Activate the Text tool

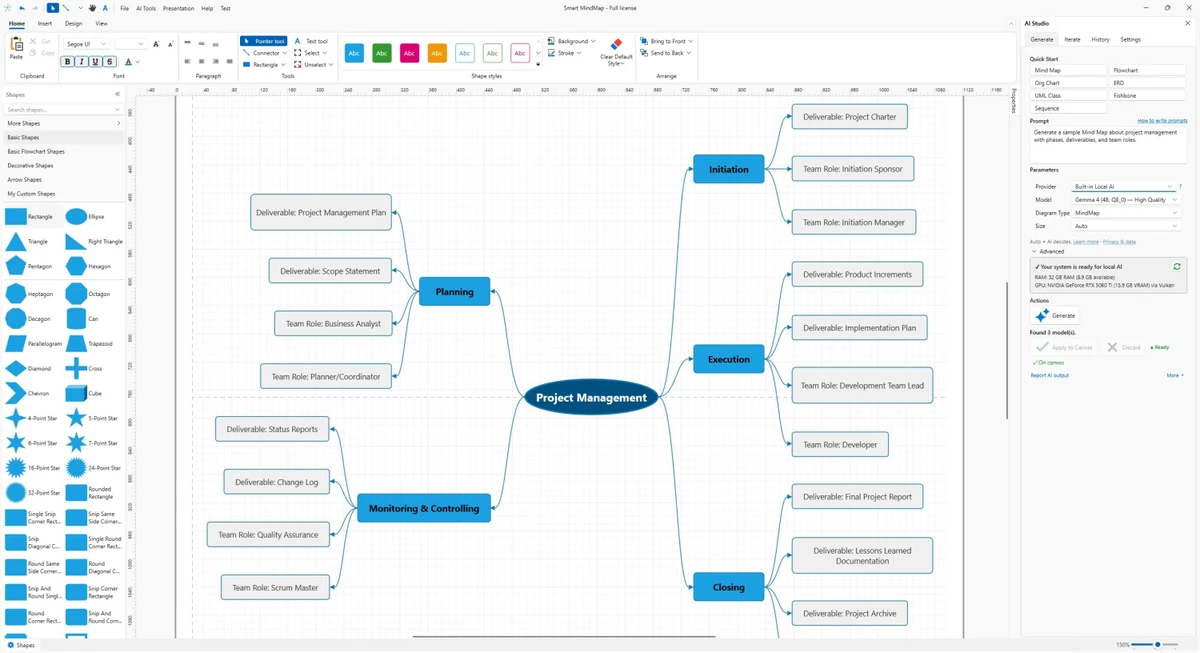[x=311, y=41]
